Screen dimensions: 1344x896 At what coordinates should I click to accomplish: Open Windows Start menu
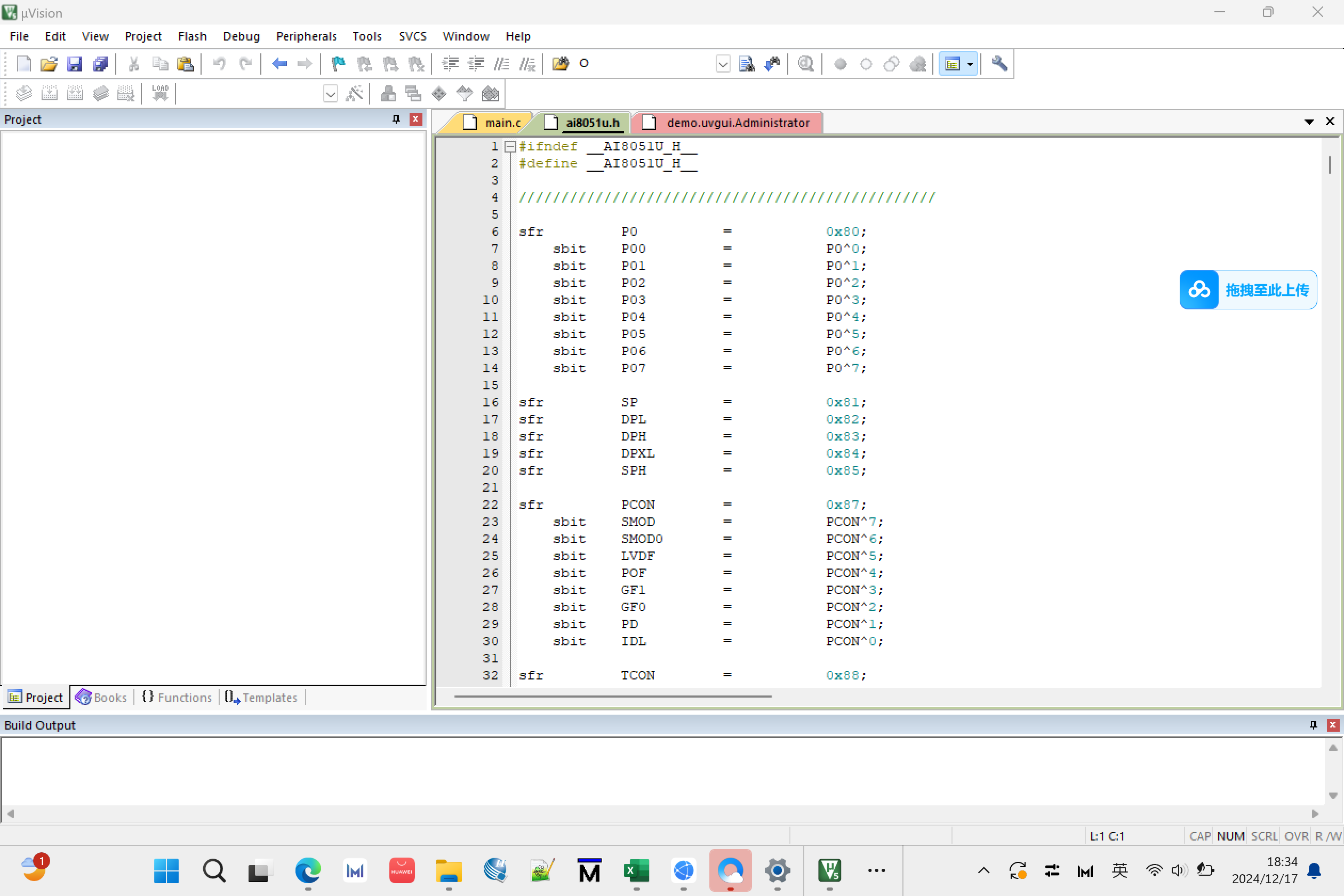tap(166, 870)
